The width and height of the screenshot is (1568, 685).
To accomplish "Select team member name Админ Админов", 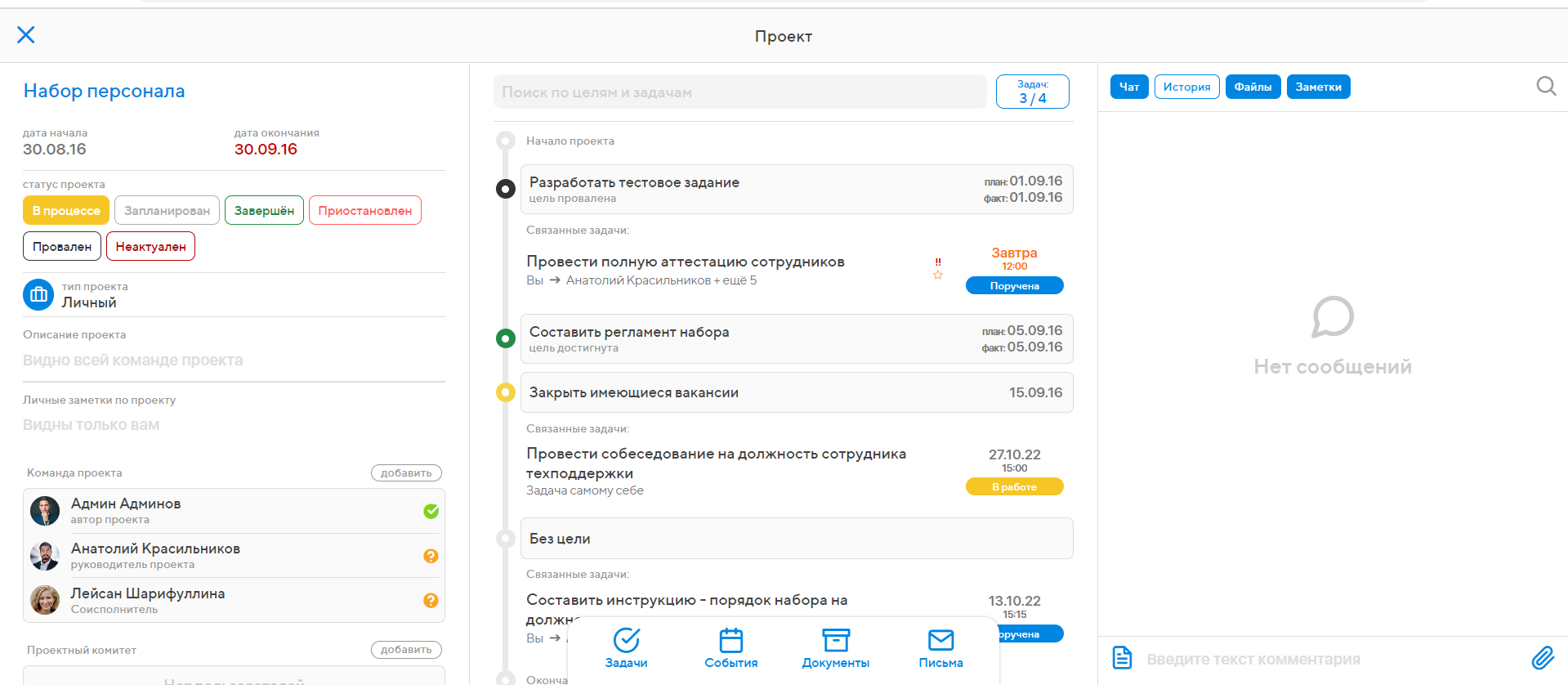I will 126,504.
